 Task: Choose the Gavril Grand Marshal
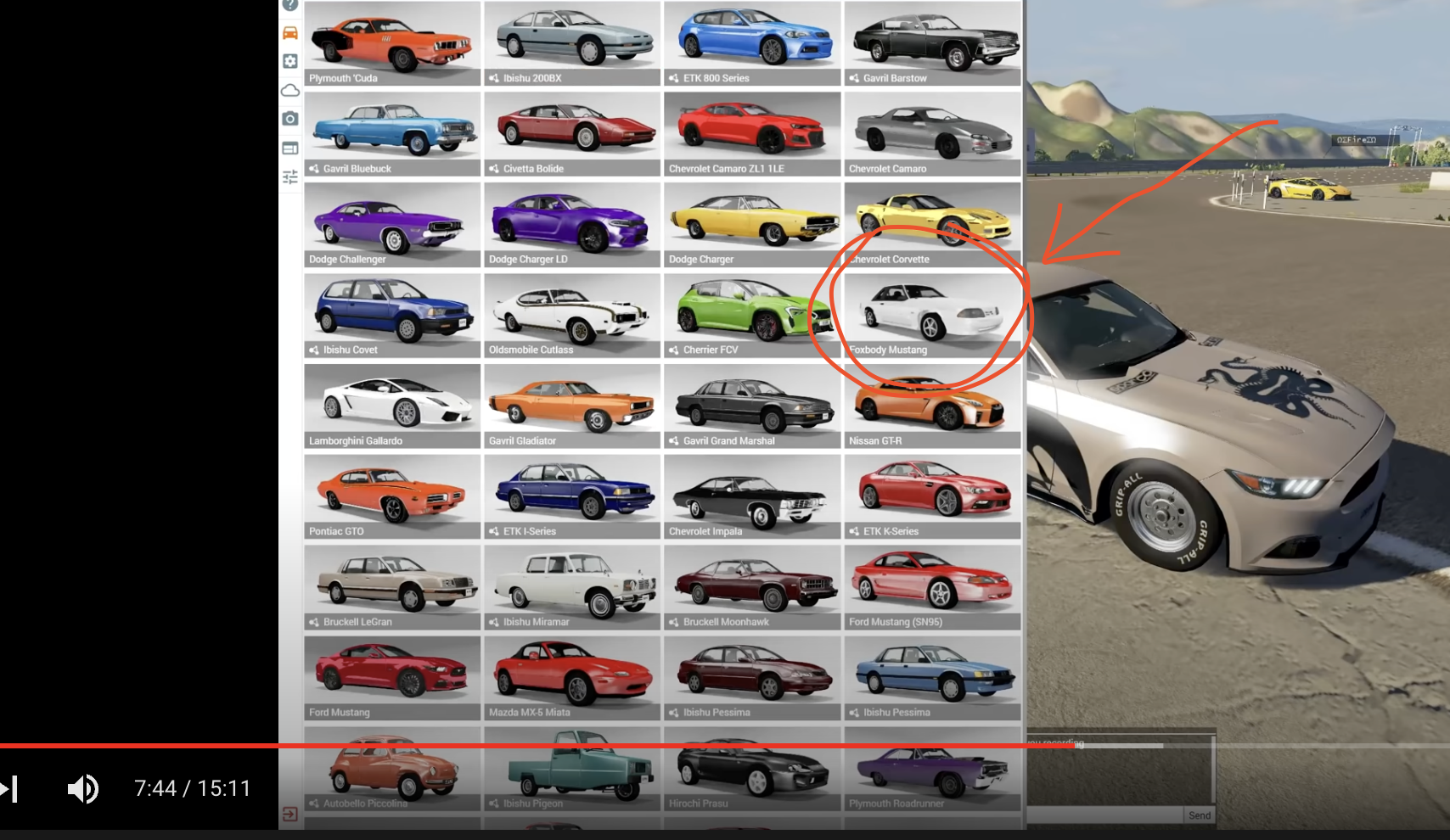(x=752, y=406)
